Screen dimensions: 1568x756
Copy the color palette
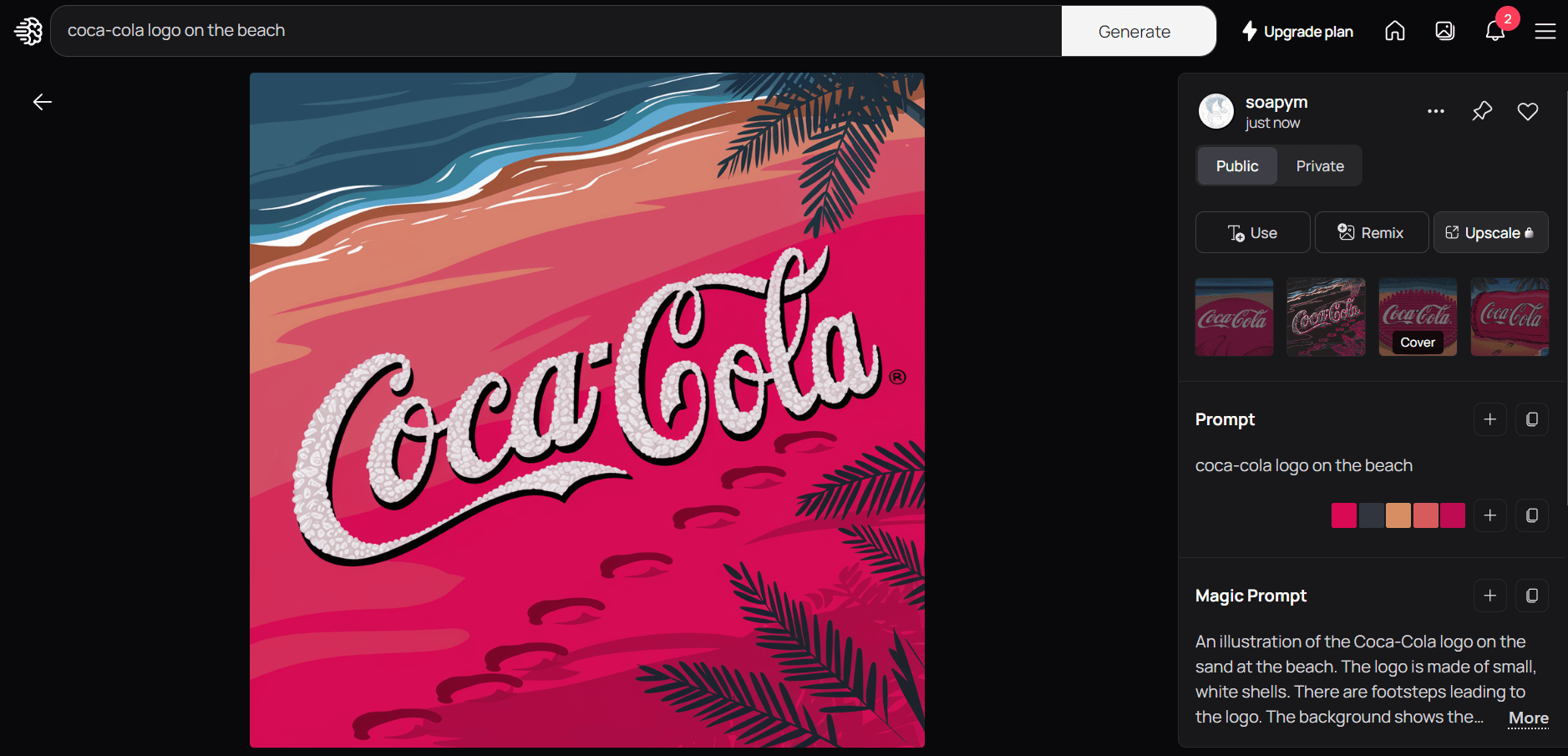[1532, 515]
